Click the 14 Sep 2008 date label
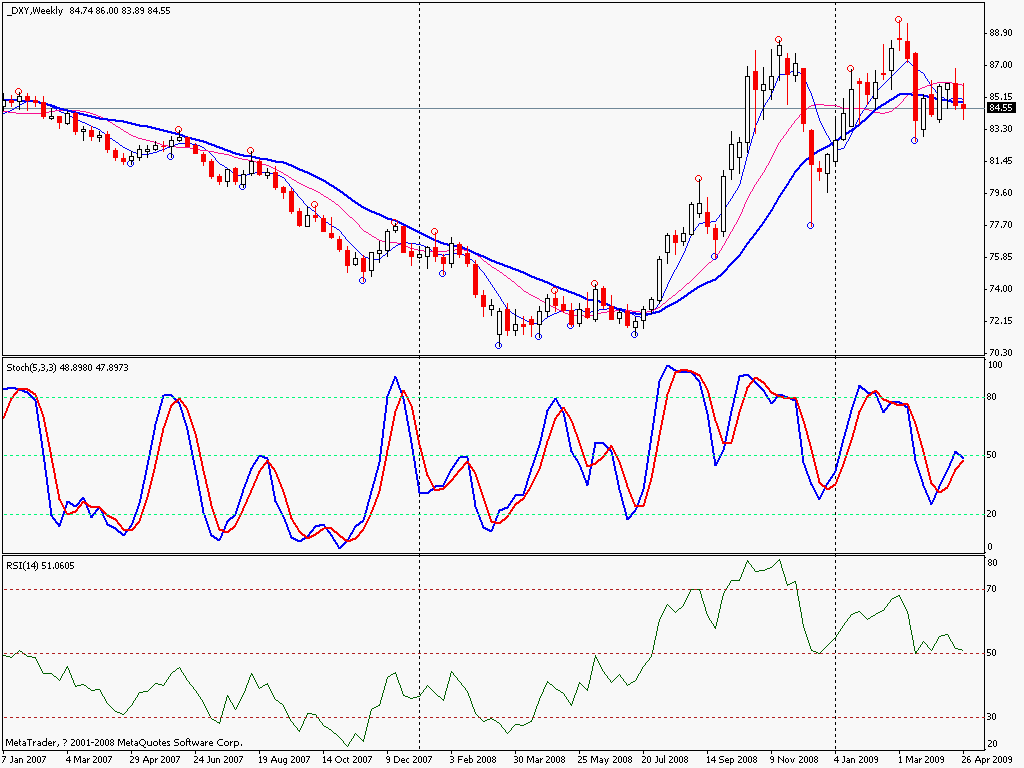The width and height of the screenshot is (1024, 768). coord(731,760)
